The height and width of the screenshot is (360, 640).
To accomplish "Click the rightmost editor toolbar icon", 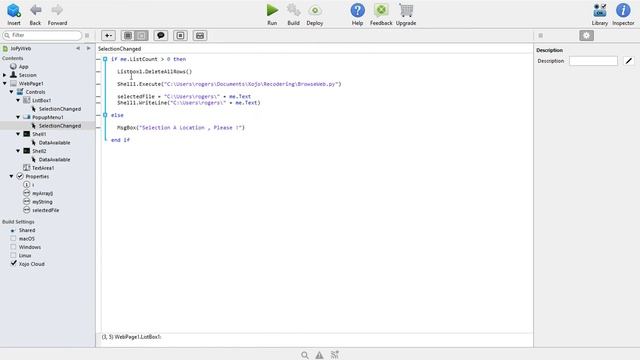I will click(200, 36).
